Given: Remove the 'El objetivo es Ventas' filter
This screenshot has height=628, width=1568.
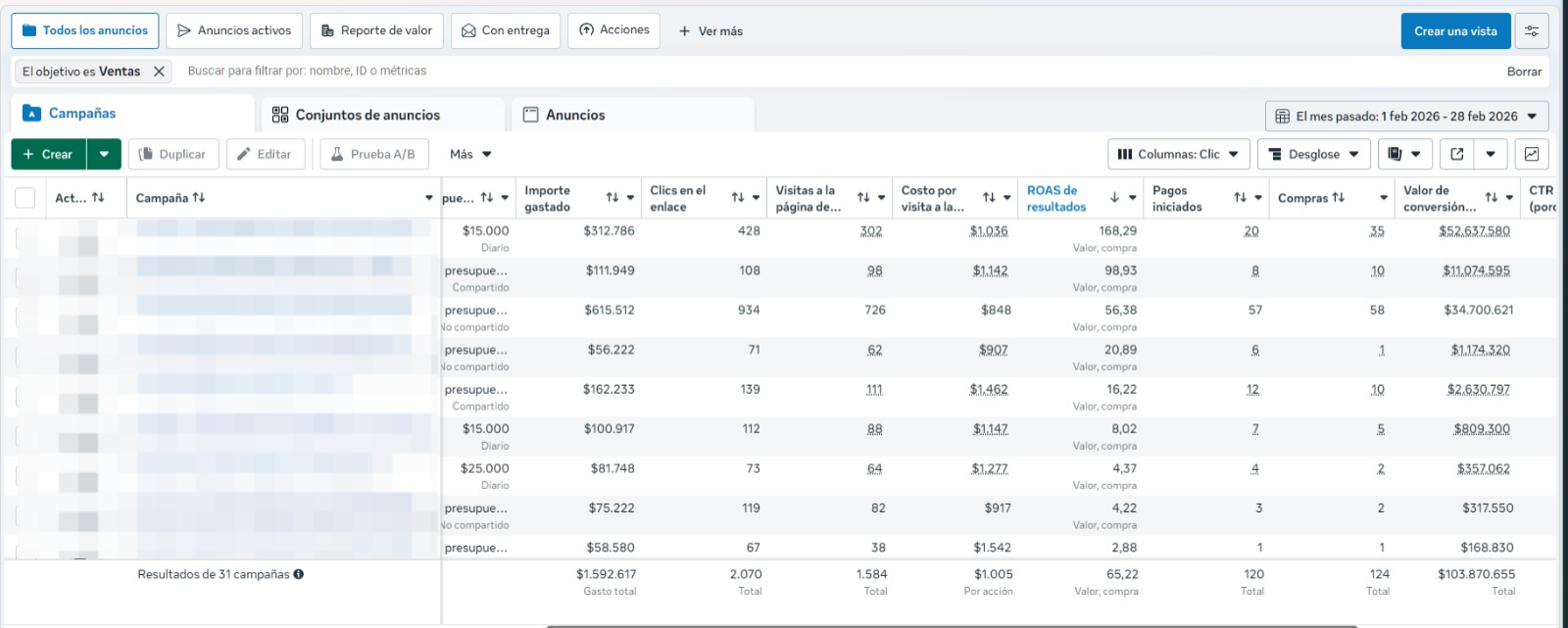Looking at the screenshot, I should [159, 72].
